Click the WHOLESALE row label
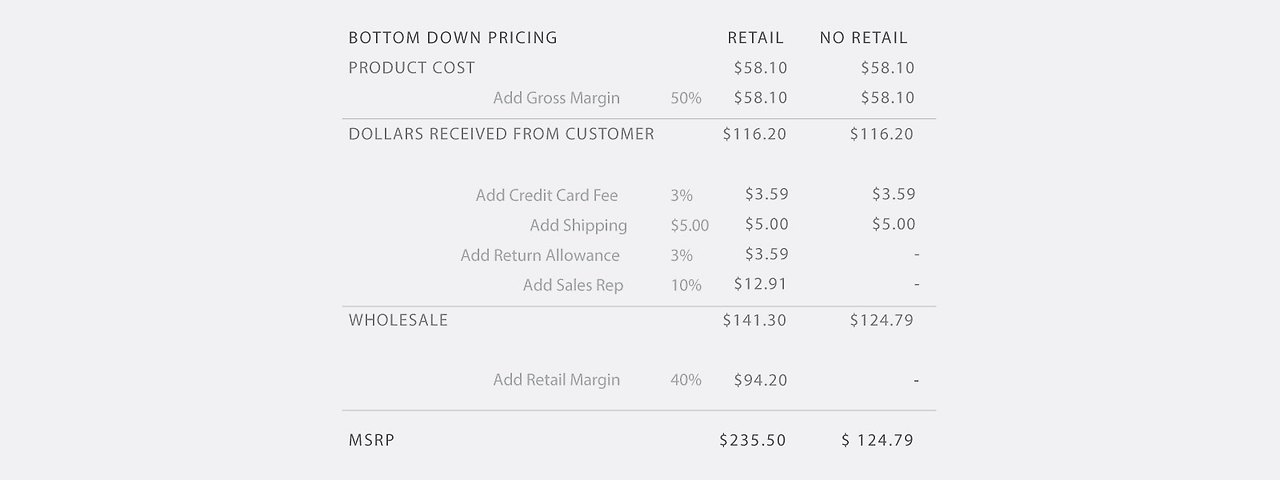The width and height of the screenshot is (1280, 480). tap(398, 320)
